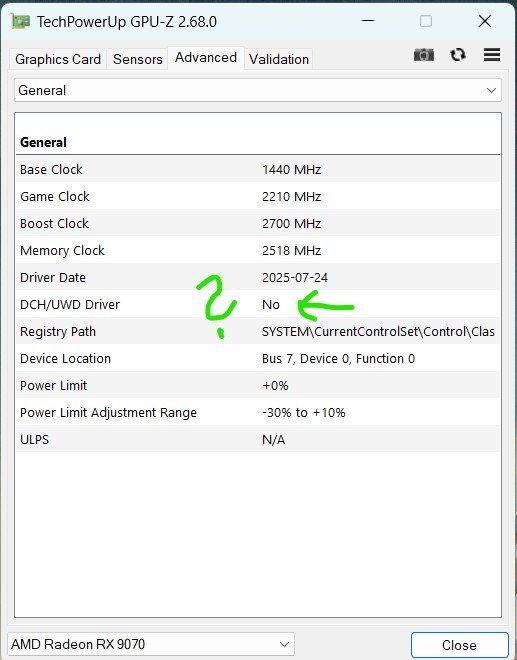Select the DCH/UWD Driver row
Viewport: 517px width, 660px height.
258,304
